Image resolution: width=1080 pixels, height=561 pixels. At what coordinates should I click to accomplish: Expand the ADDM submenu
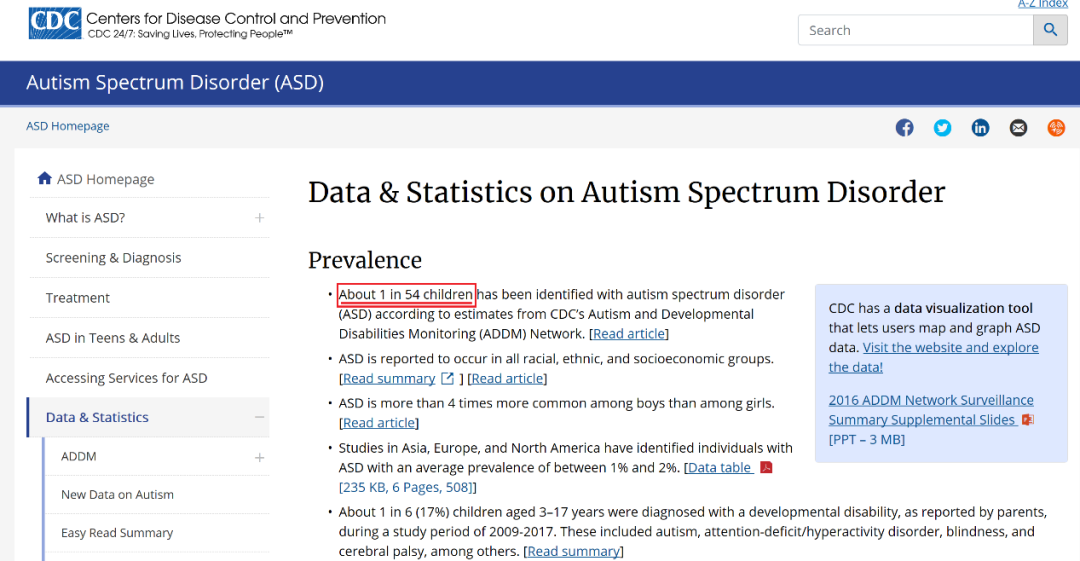click(260, 458)
